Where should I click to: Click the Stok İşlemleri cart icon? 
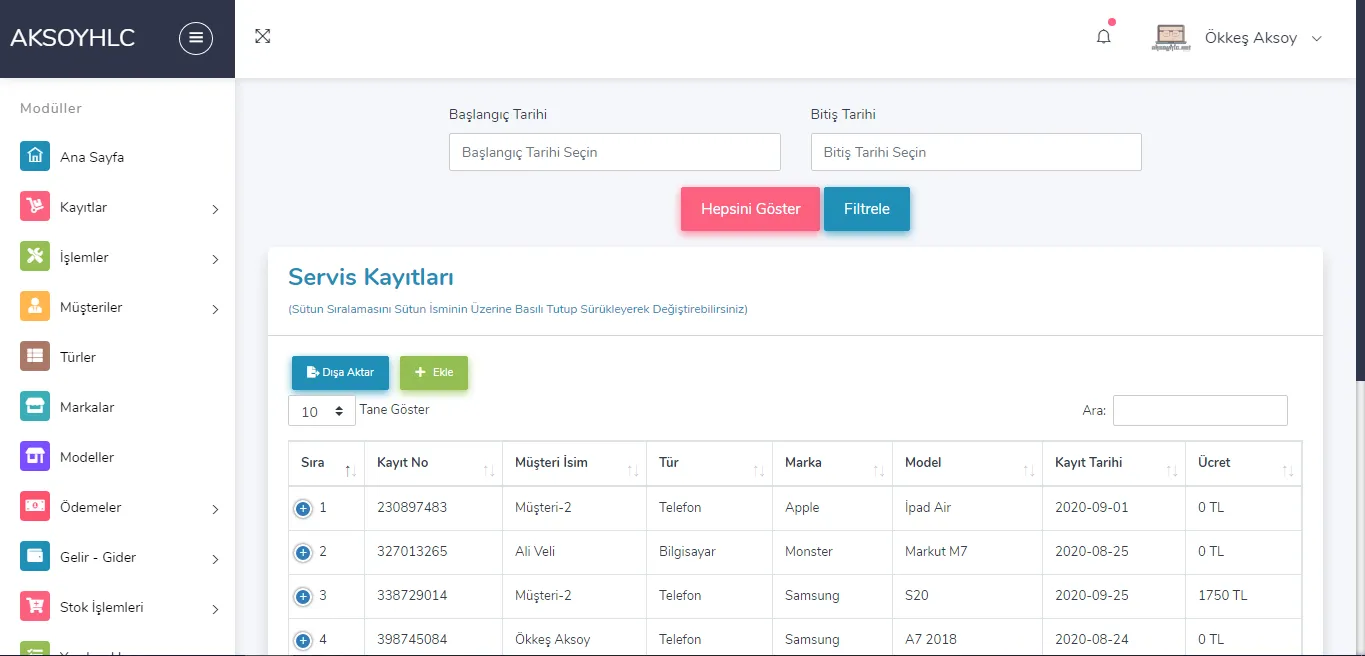tap(35, 607)
